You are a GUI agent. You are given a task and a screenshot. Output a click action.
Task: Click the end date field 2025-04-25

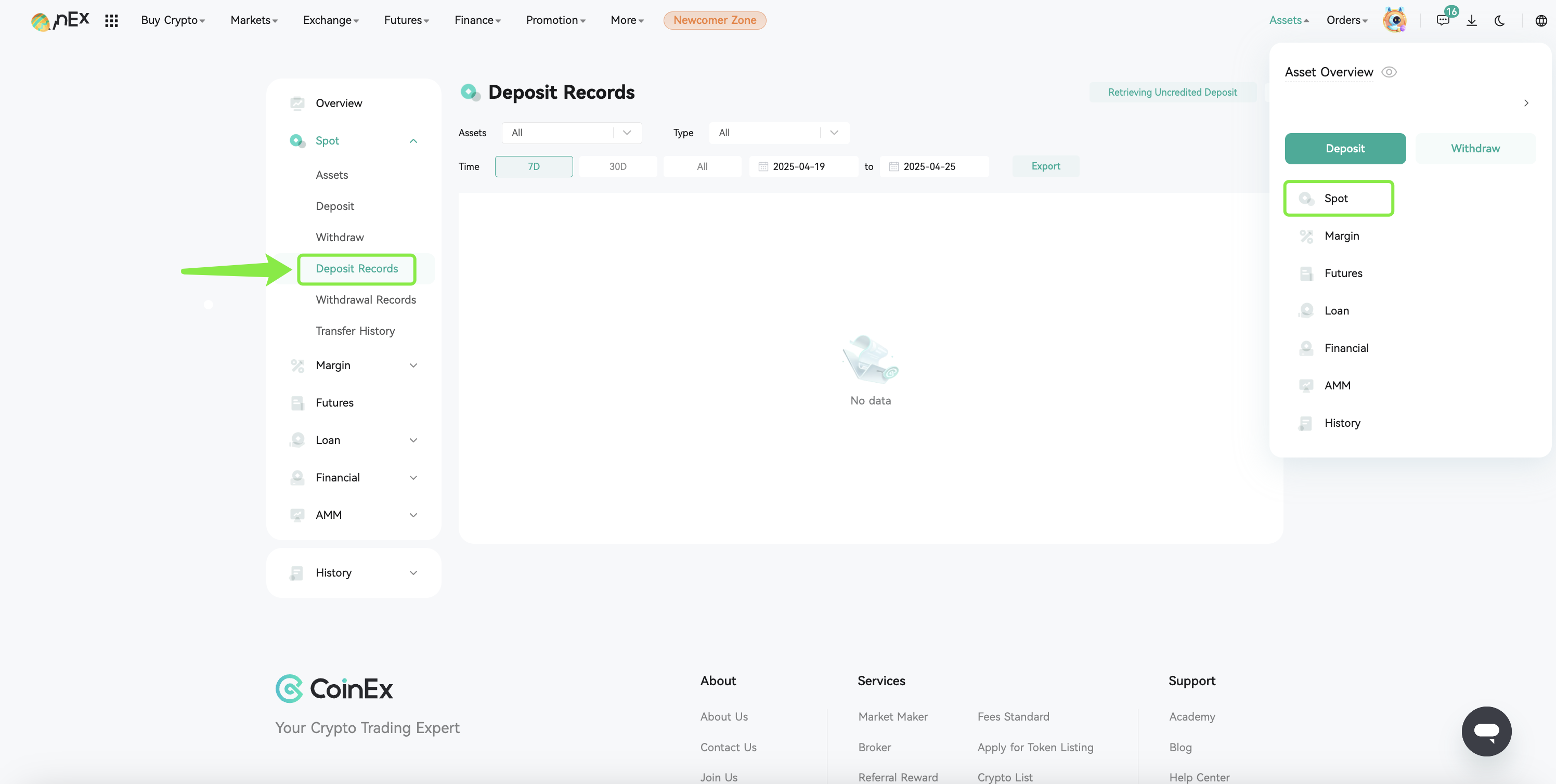(934, 167)
